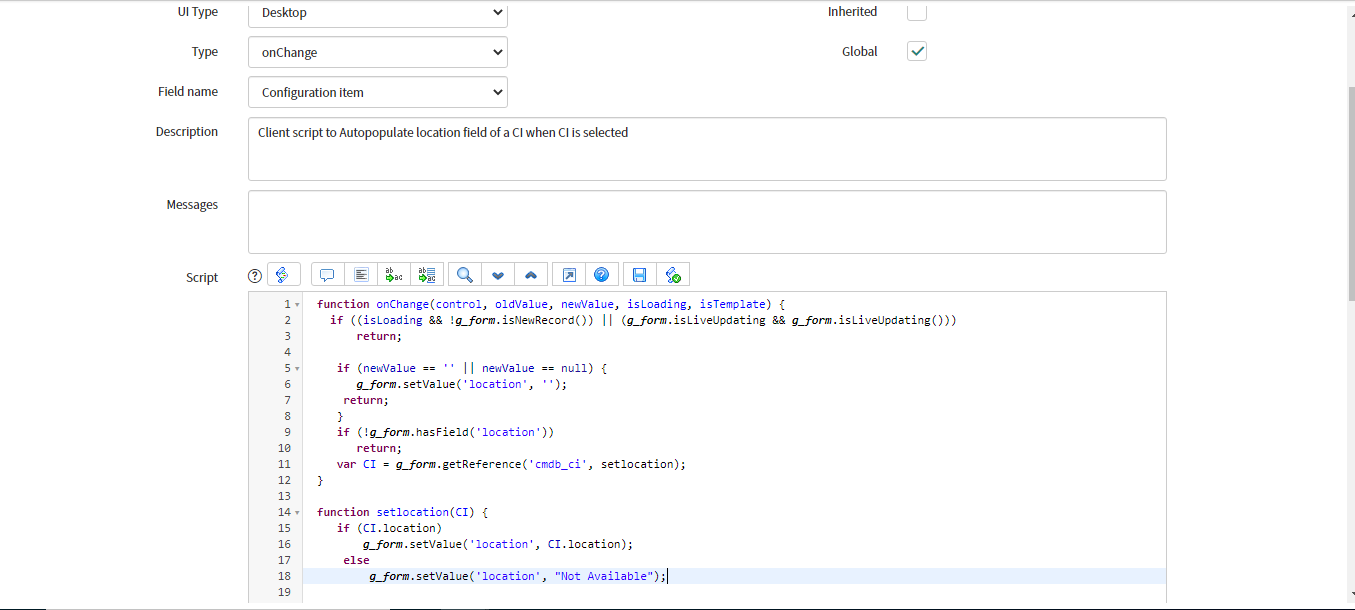Open script search with magnifier icon

tap(465, 275)
